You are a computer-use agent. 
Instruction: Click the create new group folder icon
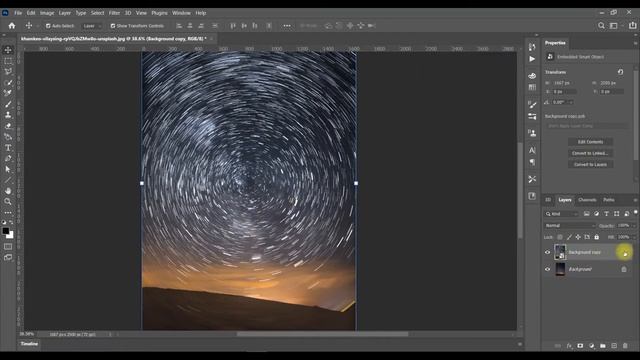pos(603,346)
